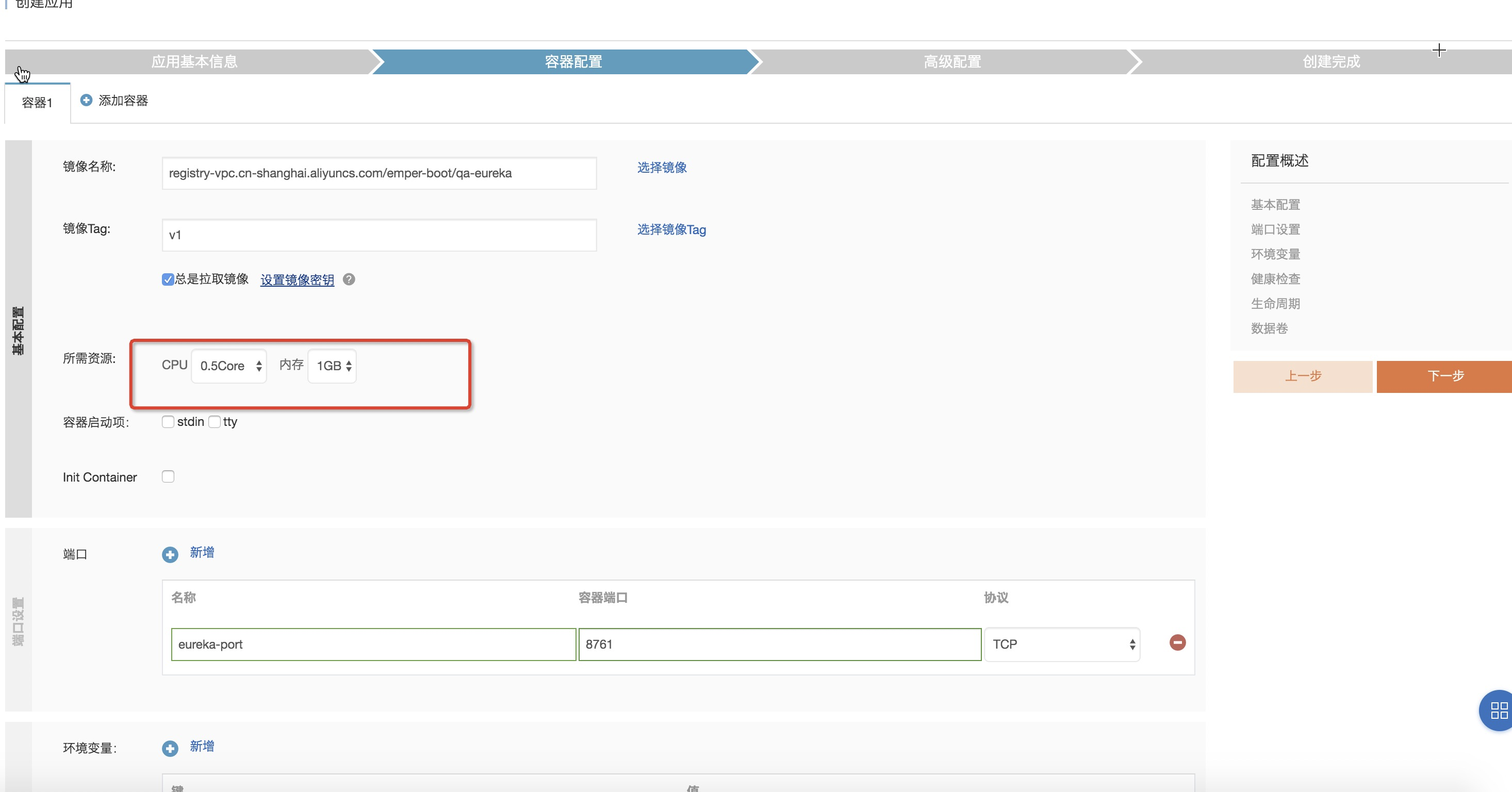Click the help question mark next to 设置镜像密钥
Image resolution: width=1512 pixels, height=792 pixels.
pyautogui.click(x=349, y=279)
